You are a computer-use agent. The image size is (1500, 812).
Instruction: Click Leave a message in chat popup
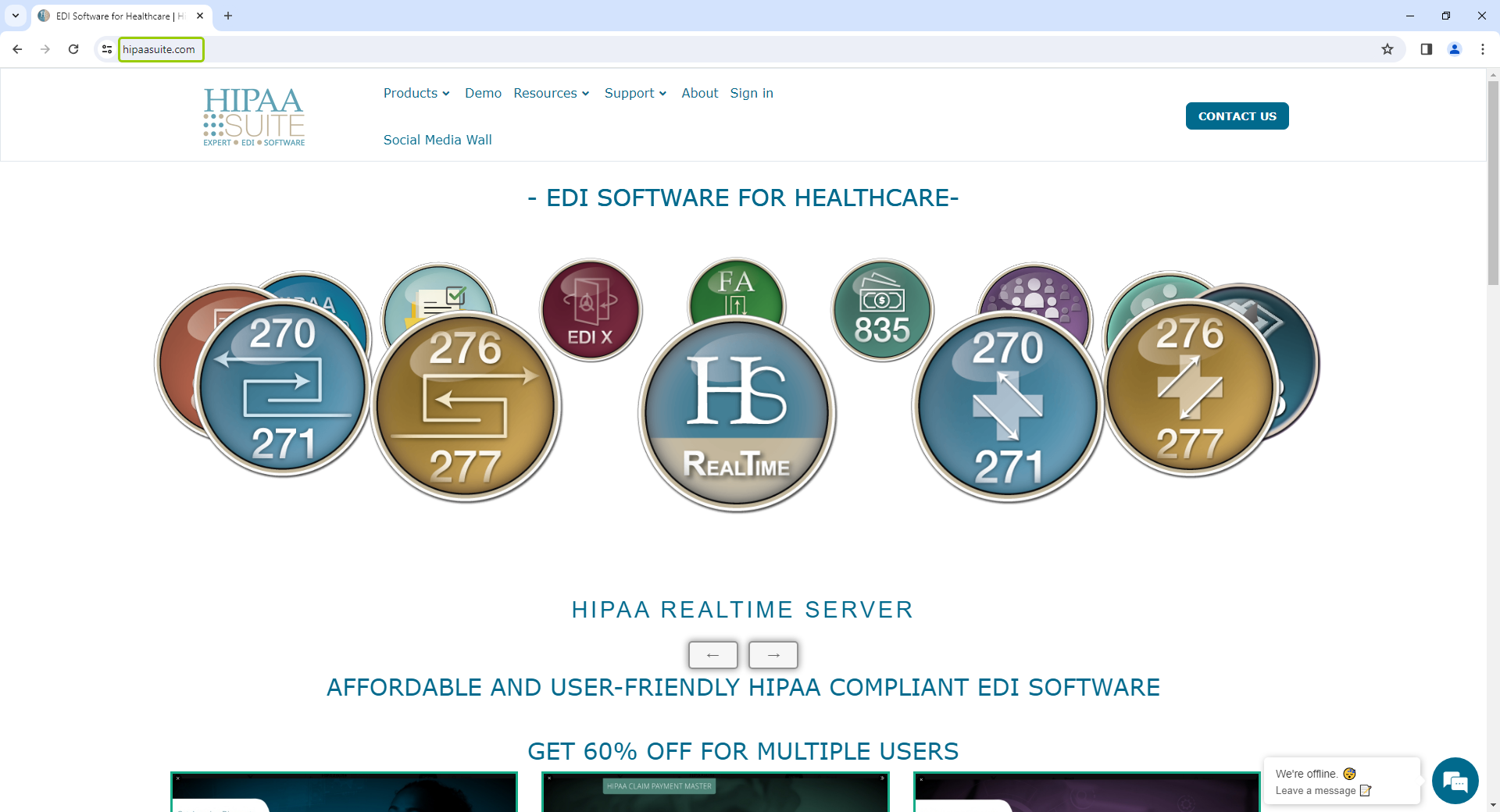1323,791
